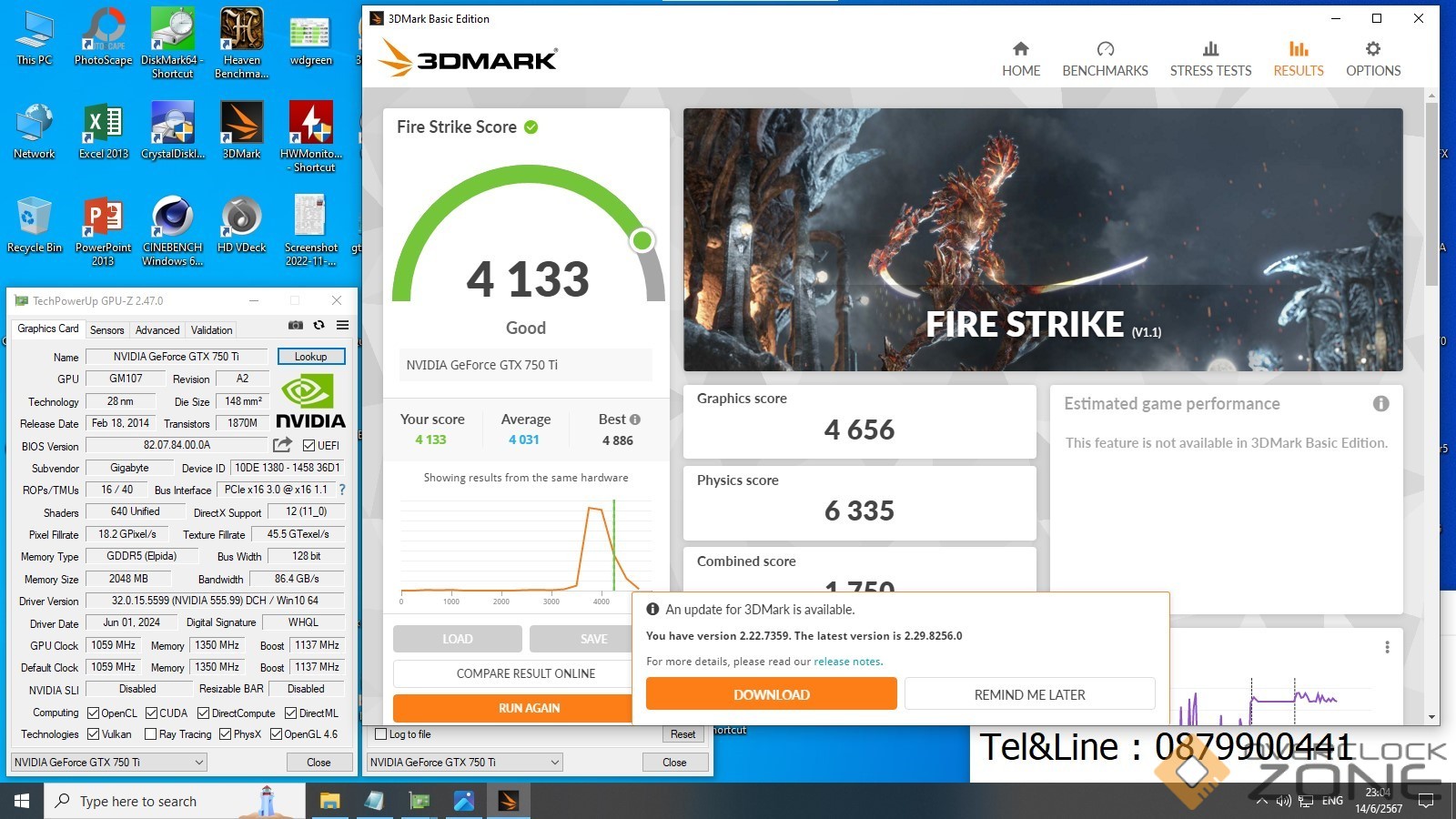This screenshot has width=1456, height=819.
Task: Open the 3DMark Home page
Action: [1020, 59]
